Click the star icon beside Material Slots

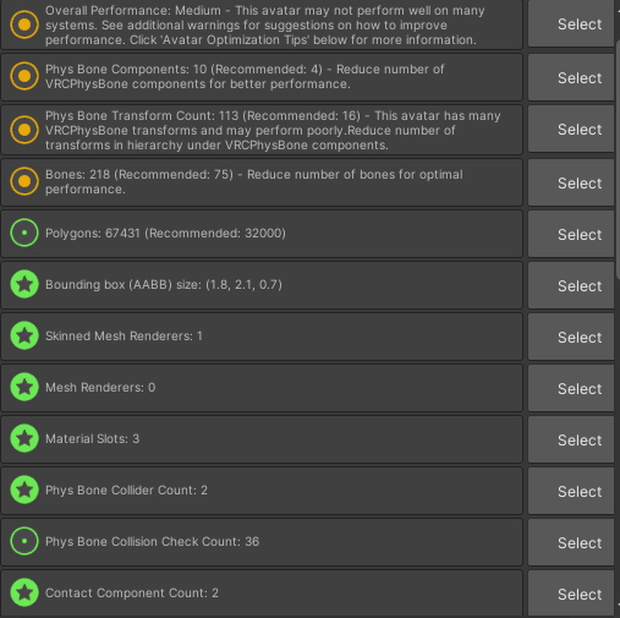[25, 438]
